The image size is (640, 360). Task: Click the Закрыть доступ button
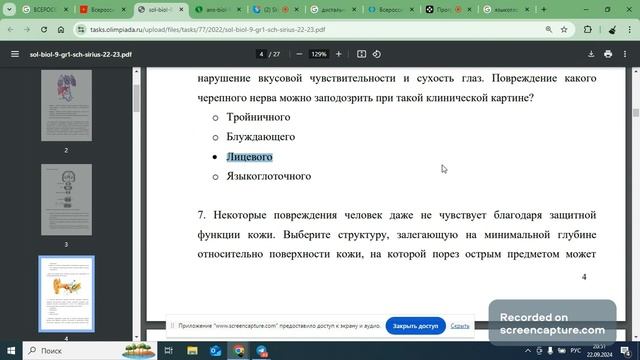(415, 326)
